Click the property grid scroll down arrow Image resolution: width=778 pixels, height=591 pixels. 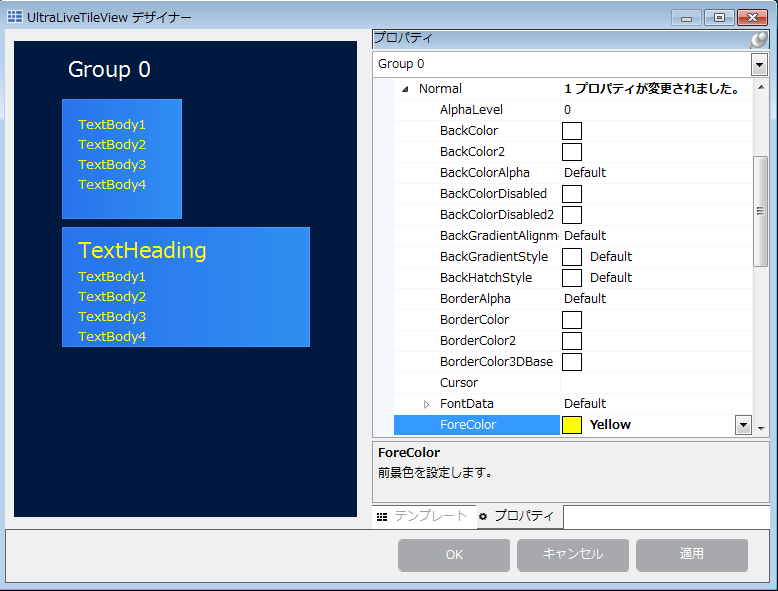(761, 428)
